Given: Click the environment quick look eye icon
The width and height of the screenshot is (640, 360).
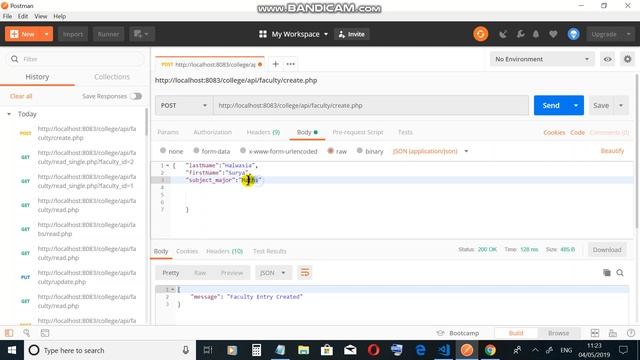Looking at the screenshot, I should 607,59.
